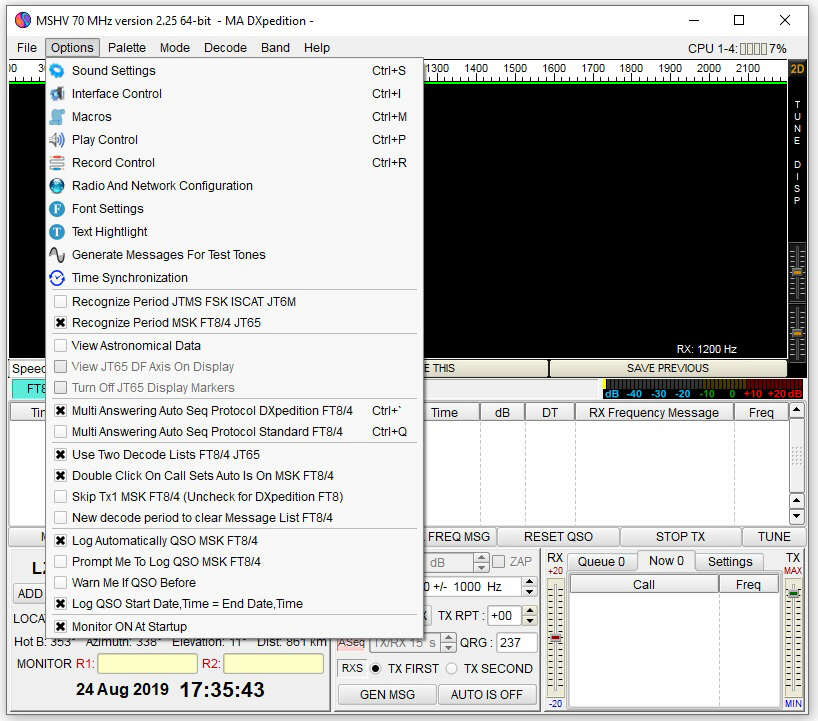
Task: Click GEN MSG button
Action: pyautogui.click(x=387, y=695)
